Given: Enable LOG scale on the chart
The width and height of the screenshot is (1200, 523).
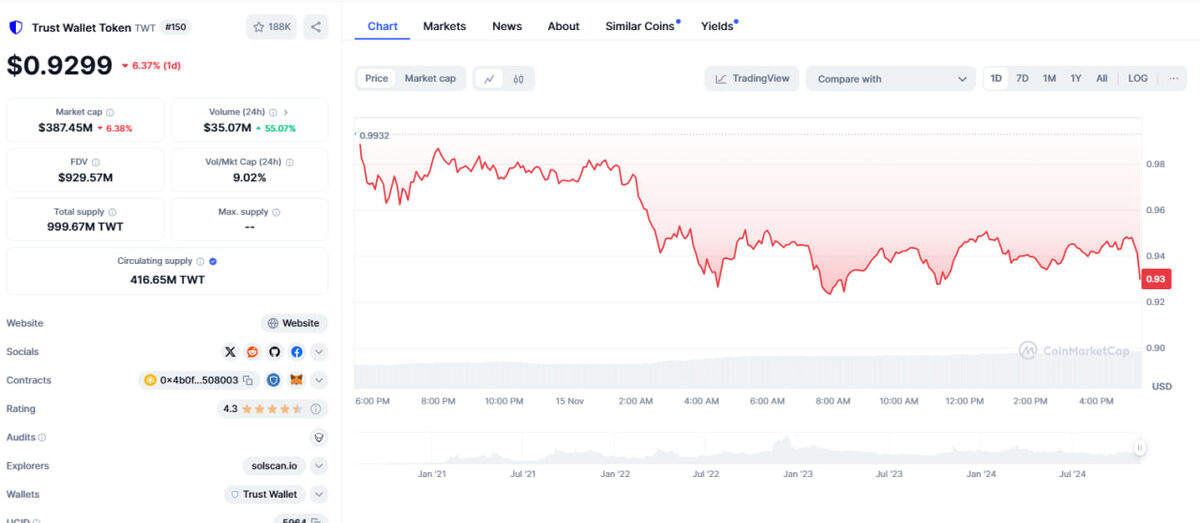Looking at the screenshot, I should [1138, 78].
